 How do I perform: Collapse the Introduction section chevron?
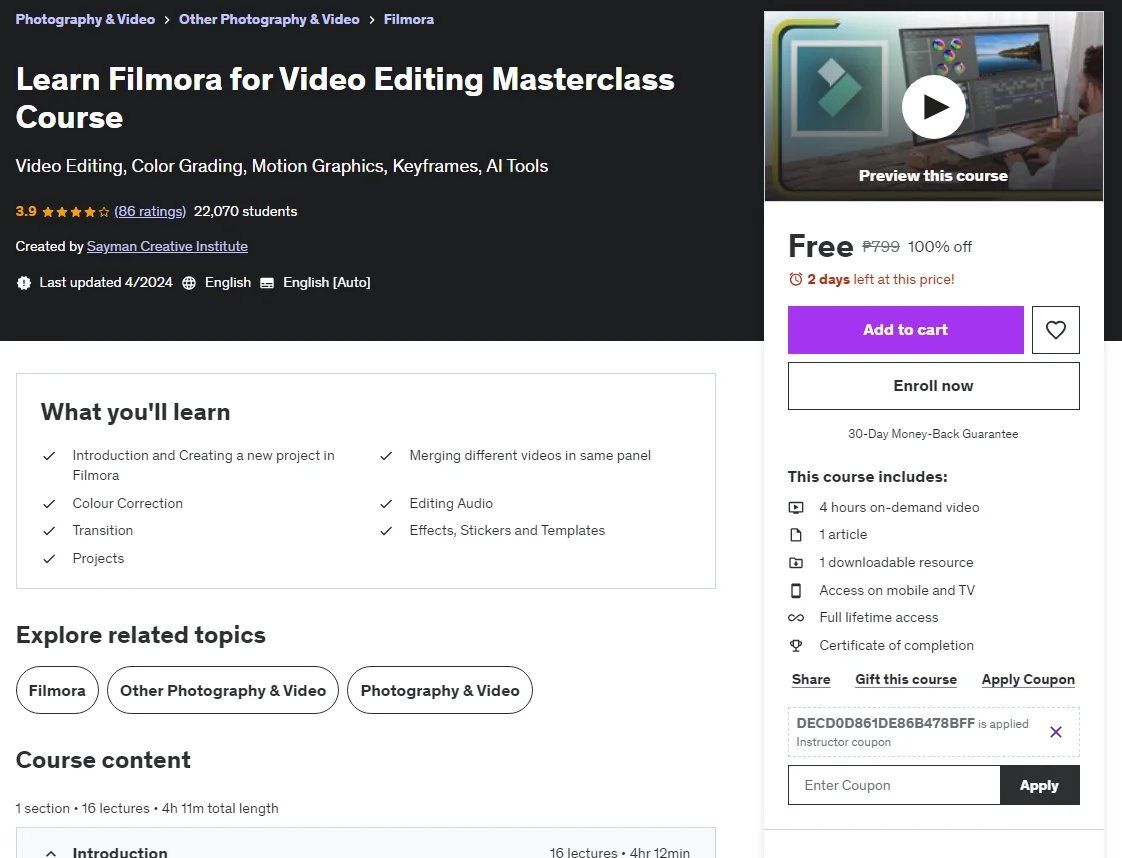pos(51,853)
